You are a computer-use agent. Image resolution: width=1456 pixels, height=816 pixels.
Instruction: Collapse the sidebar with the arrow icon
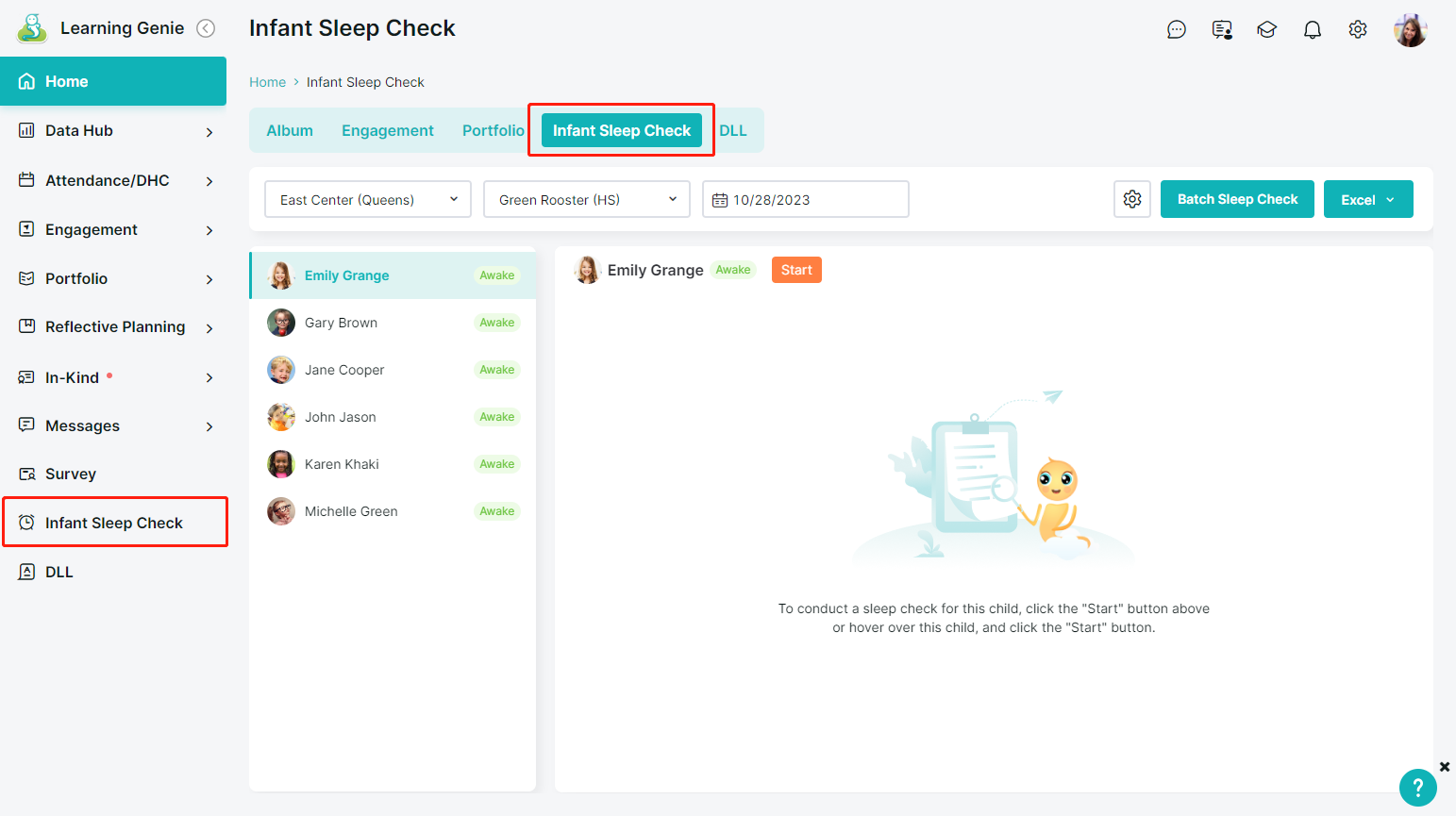click(206, 28)
